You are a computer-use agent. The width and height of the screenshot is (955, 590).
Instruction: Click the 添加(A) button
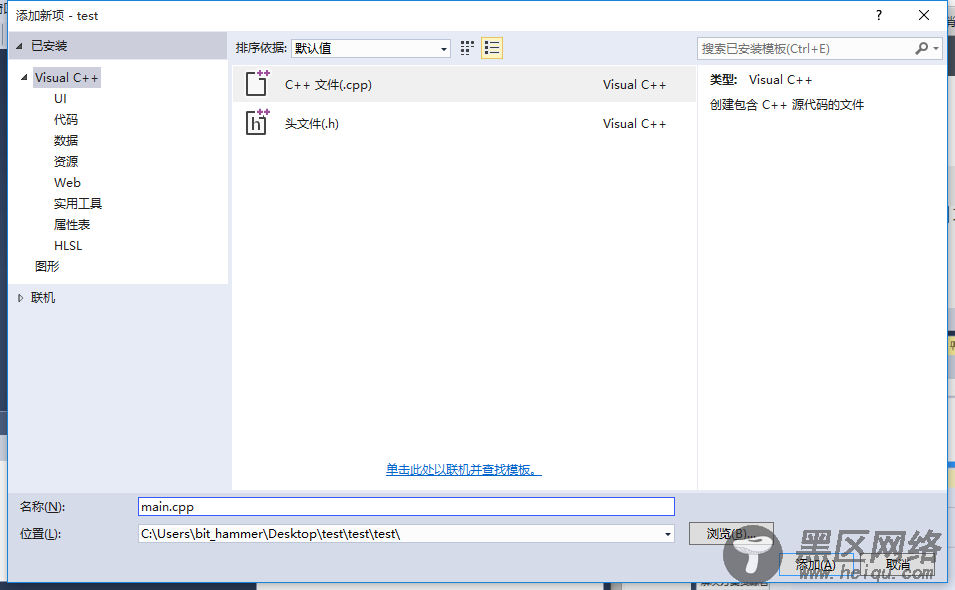click(816, 564)
